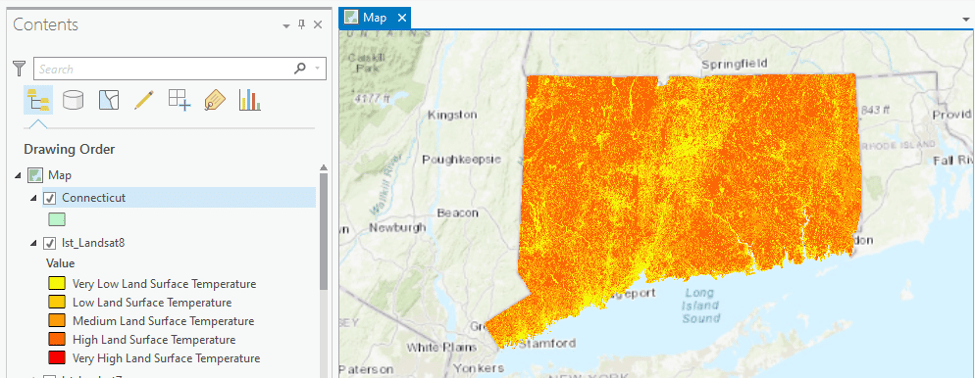
Task: Click into the Contents search box
Action: point(180,69)
